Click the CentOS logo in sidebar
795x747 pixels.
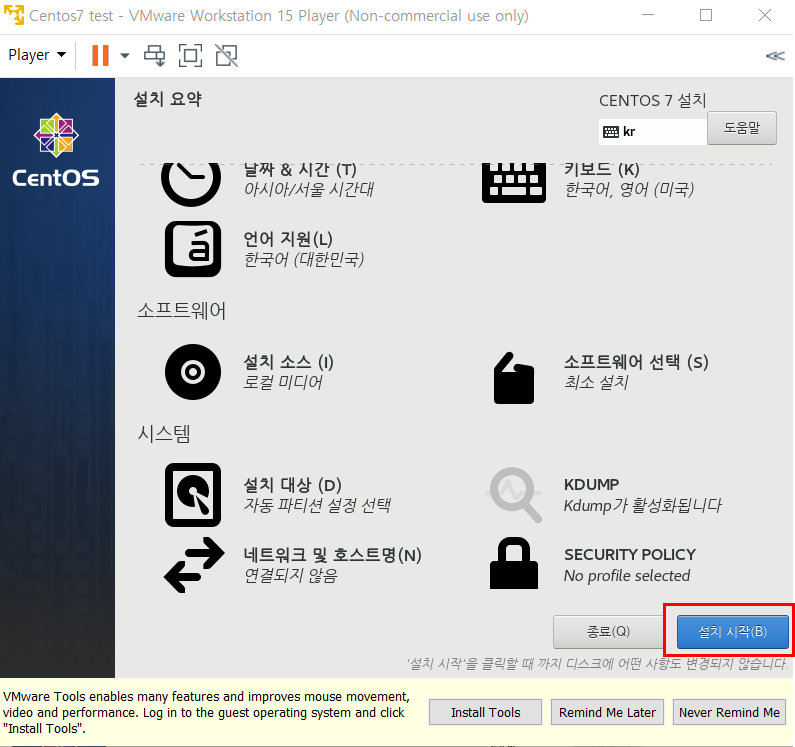(x=56, y=150)
